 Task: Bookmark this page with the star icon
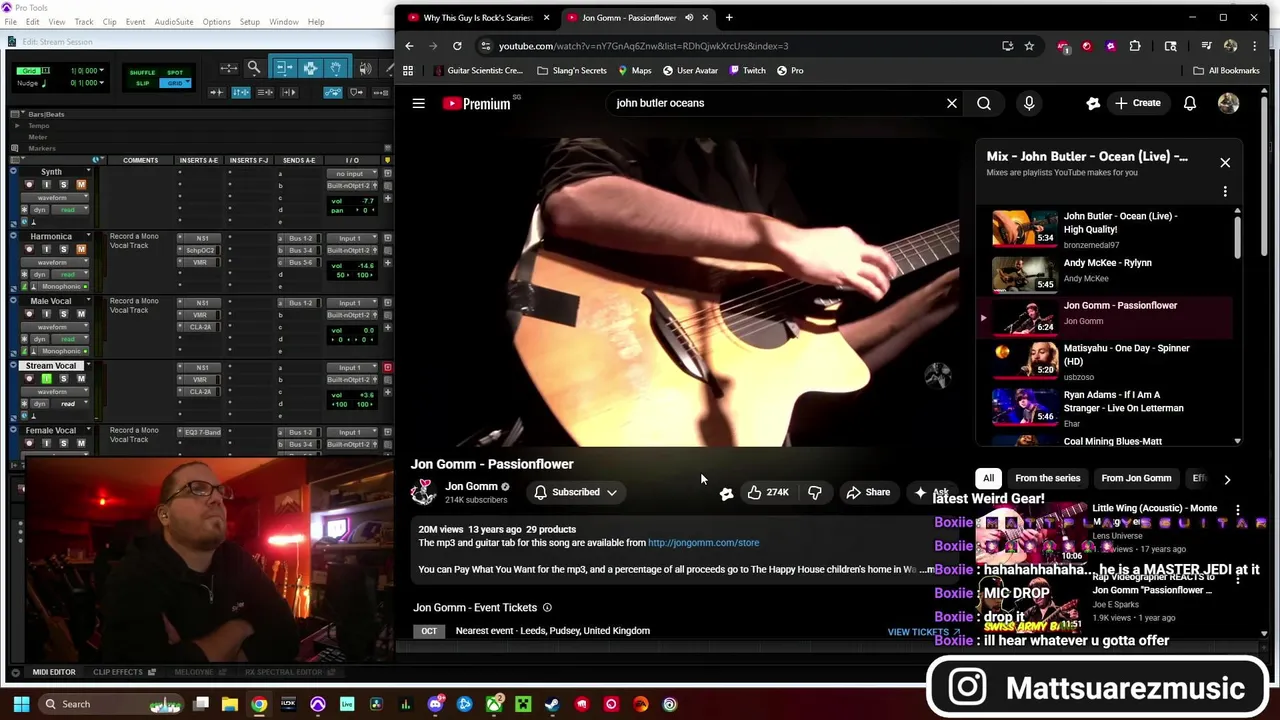coord(1029,46)
